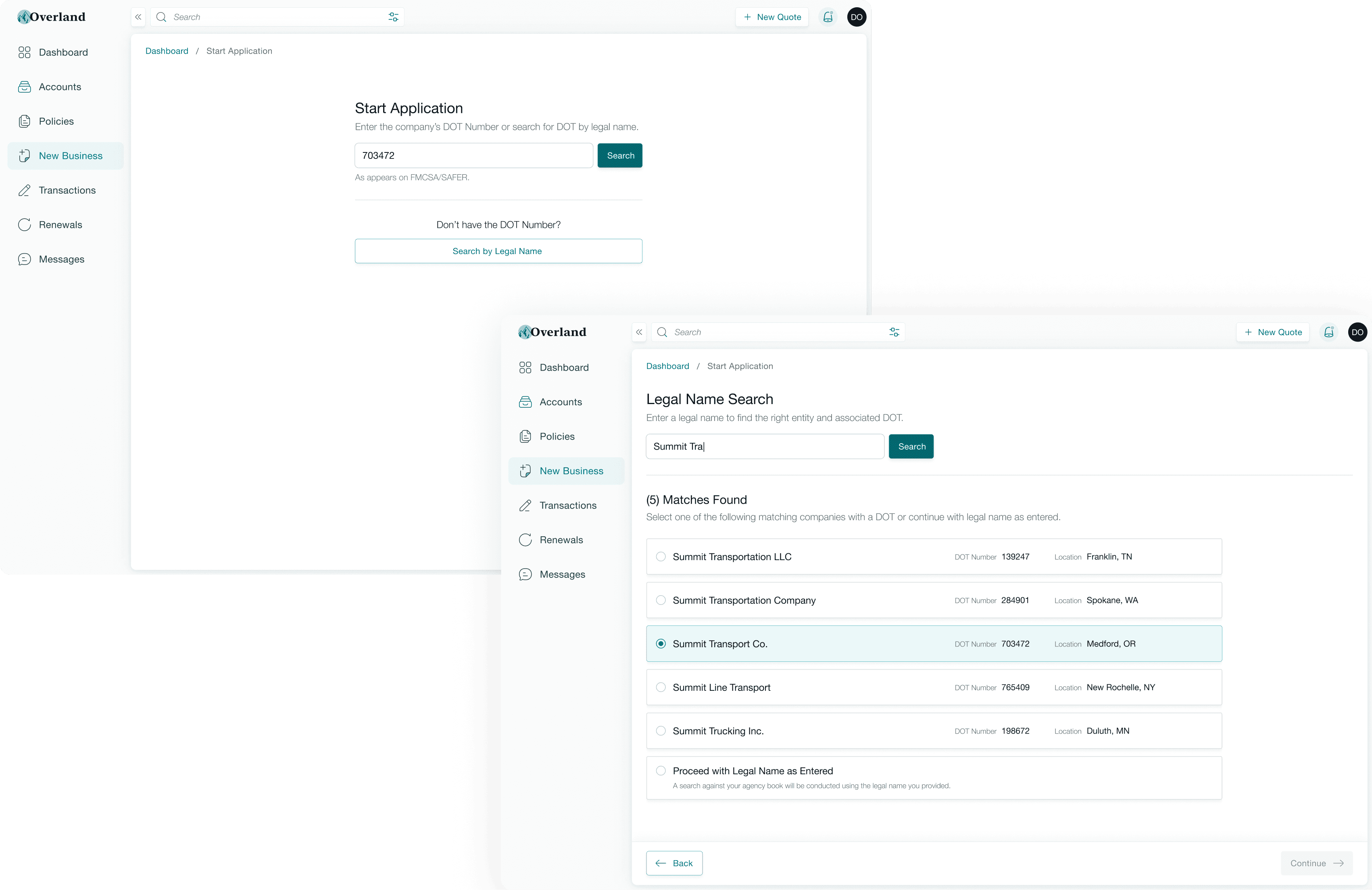
Task: Open filter options in the lower window search bar
Action: pos(894,332)
